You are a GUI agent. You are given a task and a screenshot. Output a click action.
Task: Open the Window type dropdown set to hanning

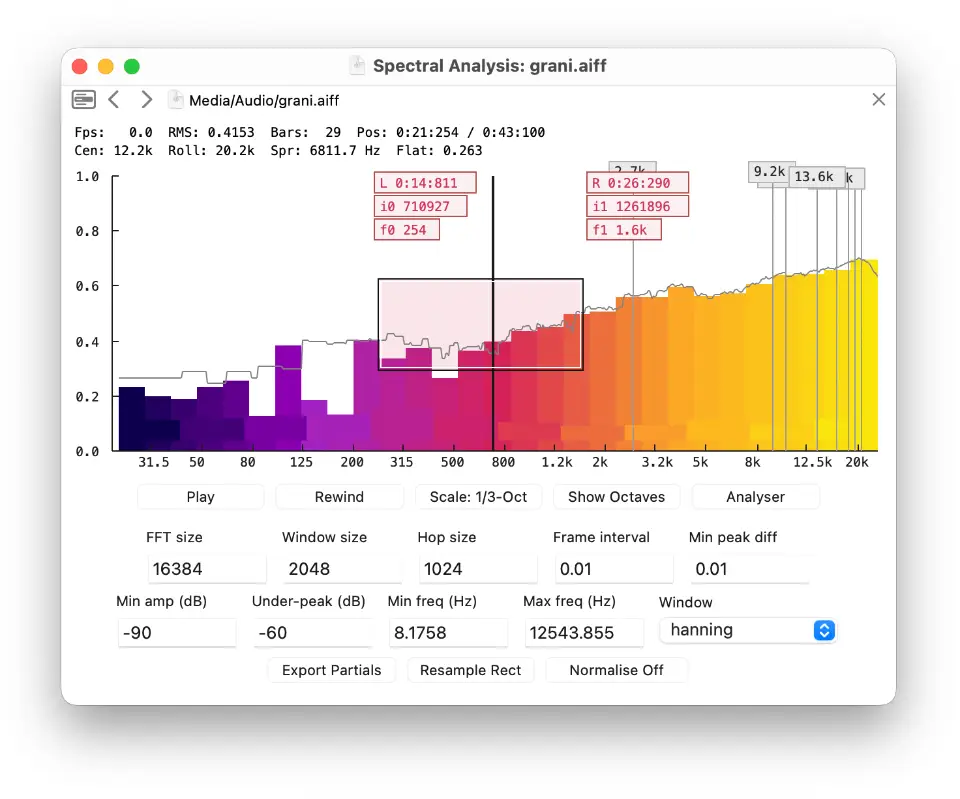tap(747, 630)
